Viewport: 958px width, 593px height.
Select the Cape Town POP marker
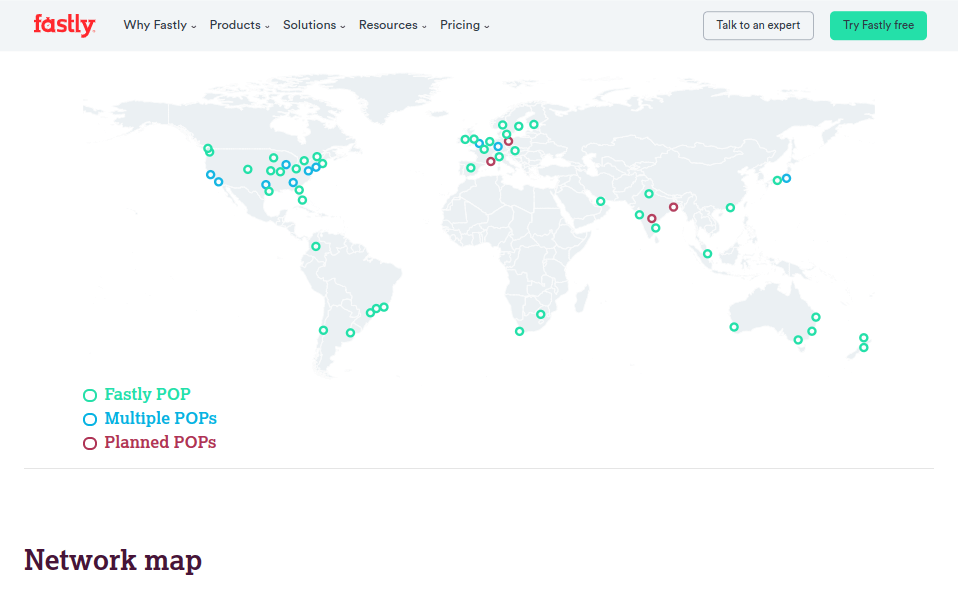click(519, 332)
